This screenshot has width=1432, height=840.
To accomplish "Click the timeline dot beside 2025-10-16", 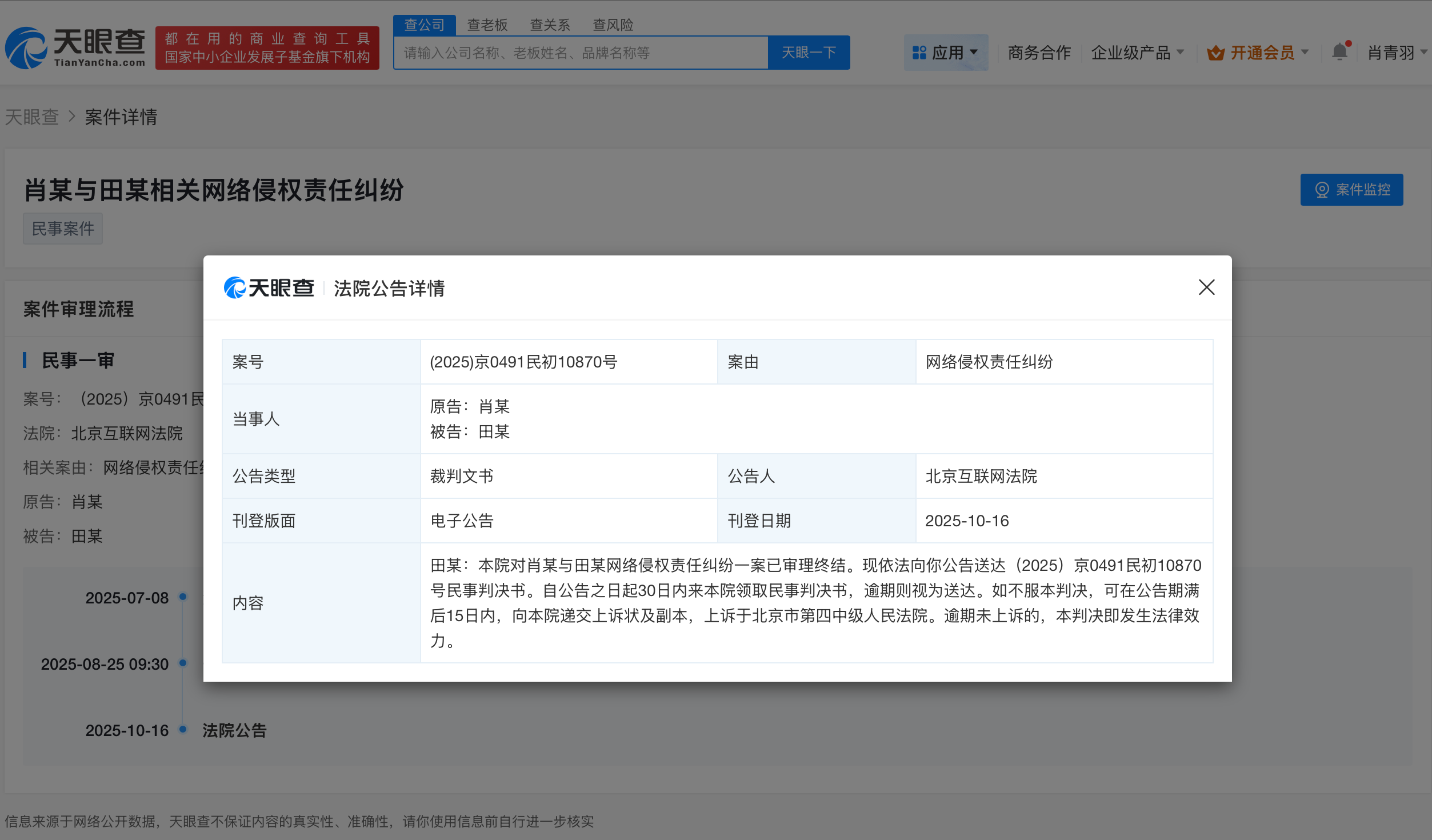I will (x=183, y=729).
